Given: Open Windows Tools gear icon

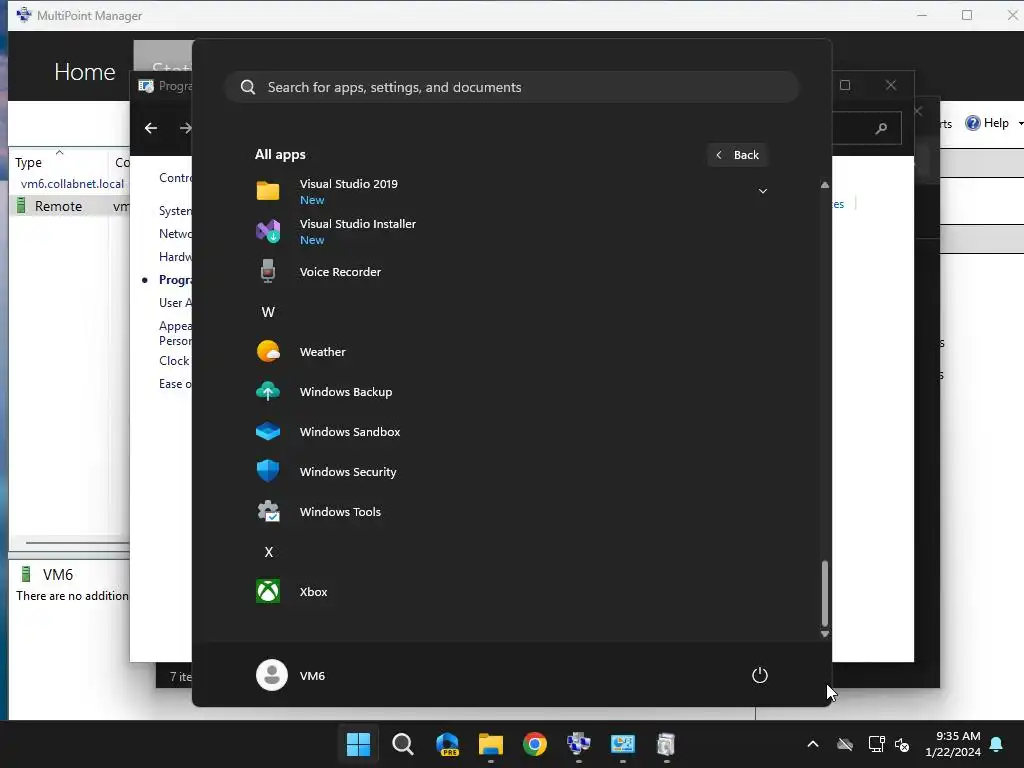Looking at the screenshot, I should pos(268,511).
